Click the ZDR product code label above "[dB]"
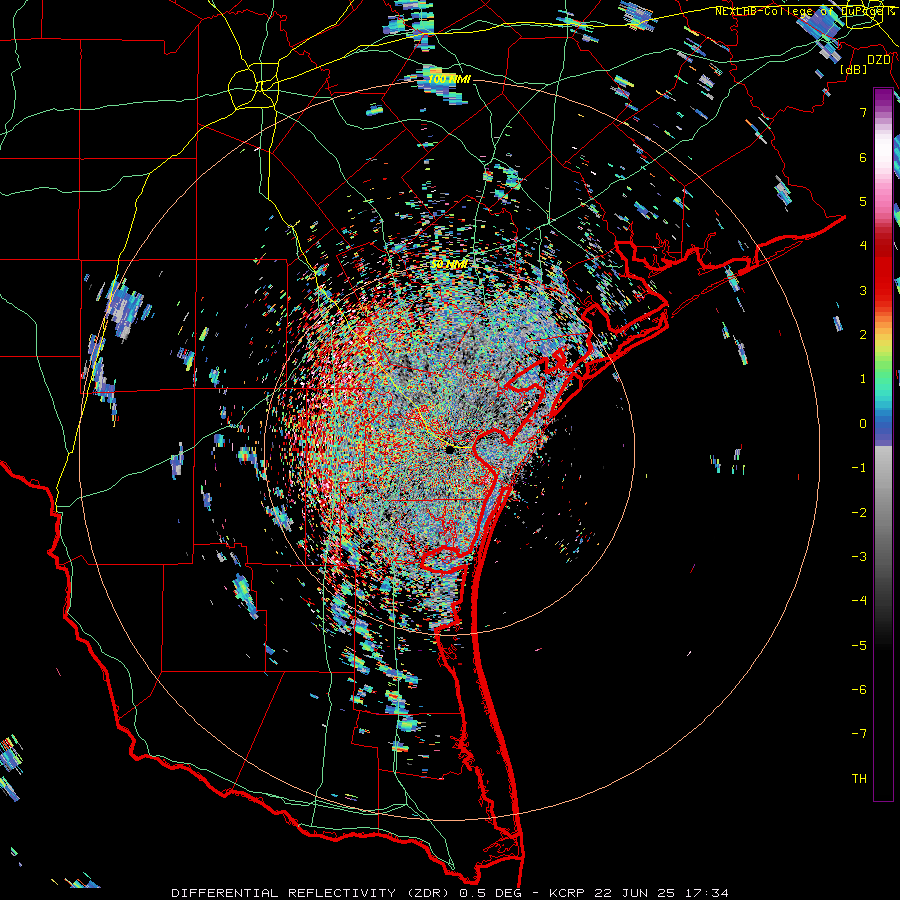Screen dimensions: 900x900 pos(879,59)
